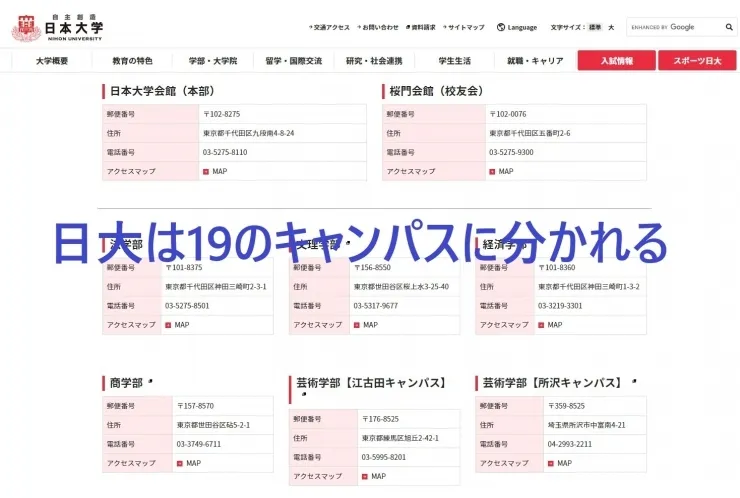This screenshot has height=498, width=740.
Task: Click address 埼玉県所沢市中富南4-21
Action: pyautogui.click(x=587, y=425)
